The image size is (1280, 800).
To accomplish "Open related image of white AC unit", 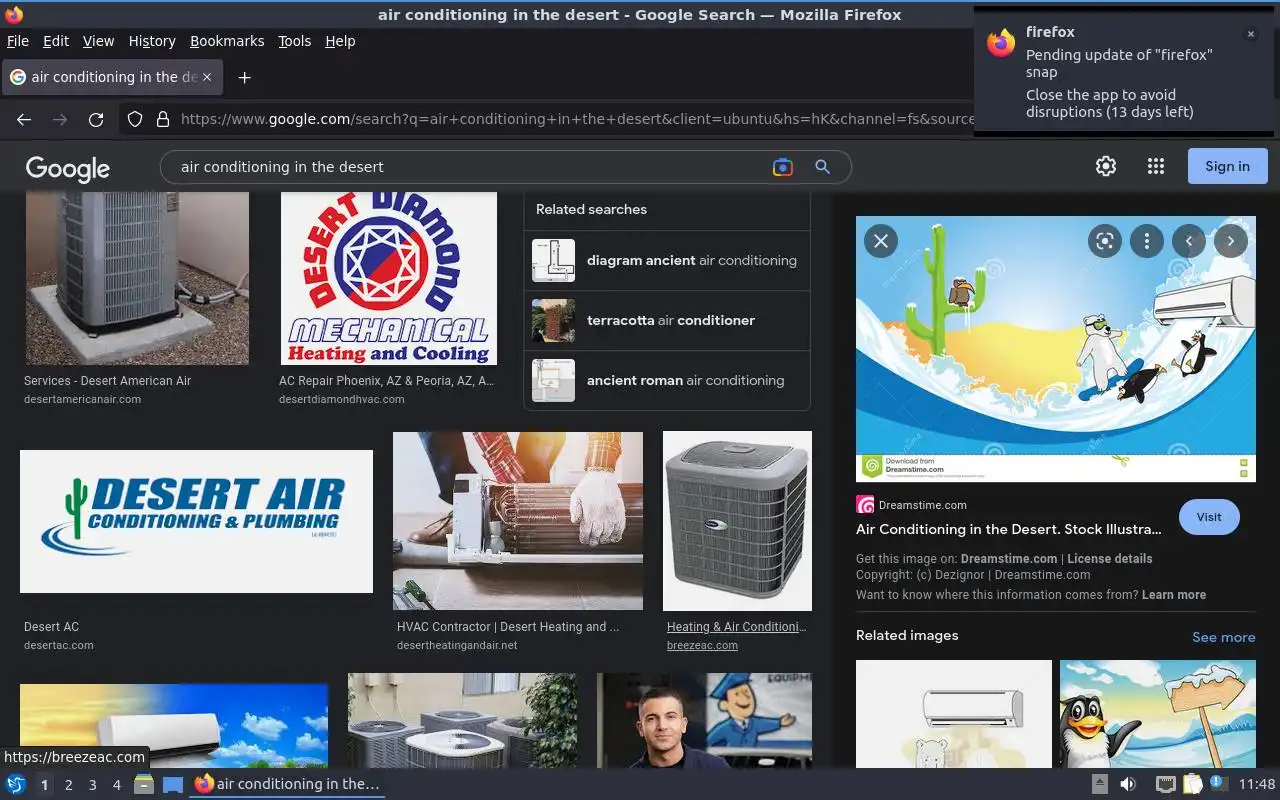I will click(954, 714).
